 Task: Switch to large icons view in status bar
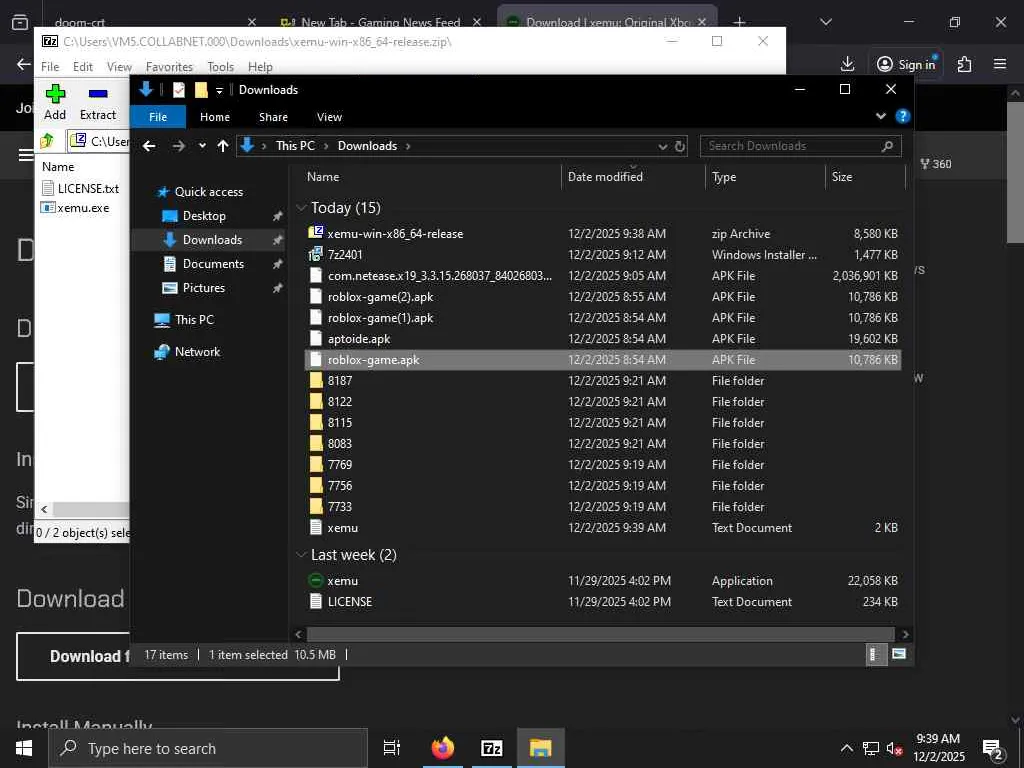tap(899, 654)
